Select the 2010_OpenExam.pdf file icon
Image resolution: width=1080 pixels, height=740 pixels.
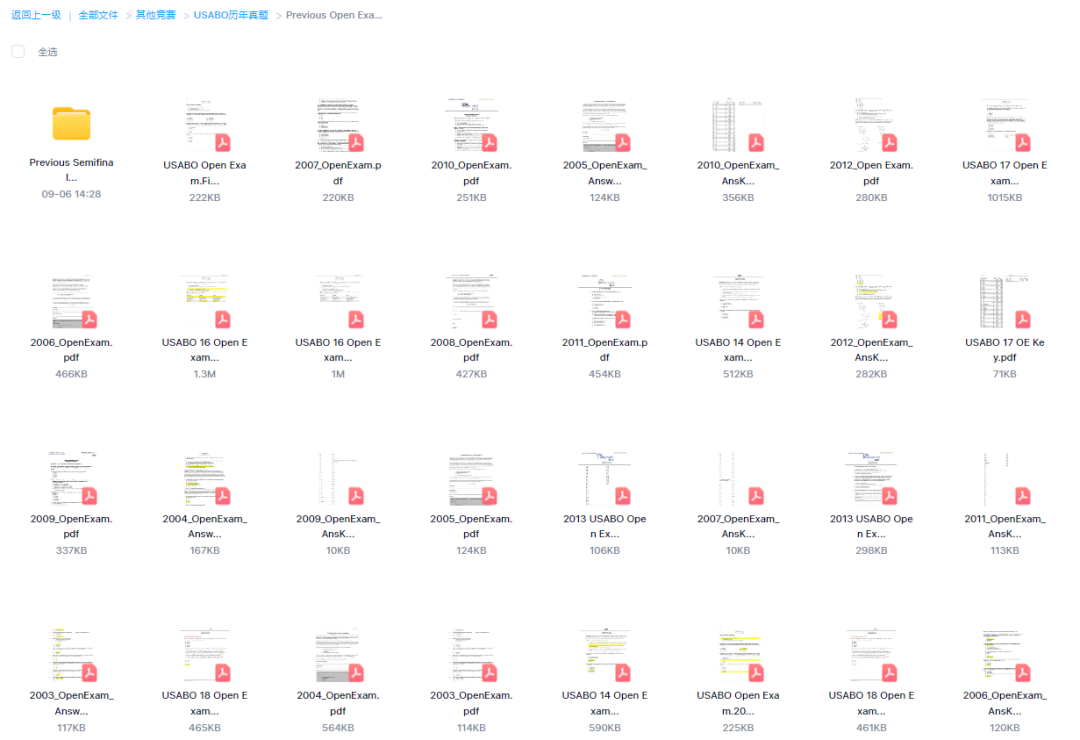[x=471, y=125]
